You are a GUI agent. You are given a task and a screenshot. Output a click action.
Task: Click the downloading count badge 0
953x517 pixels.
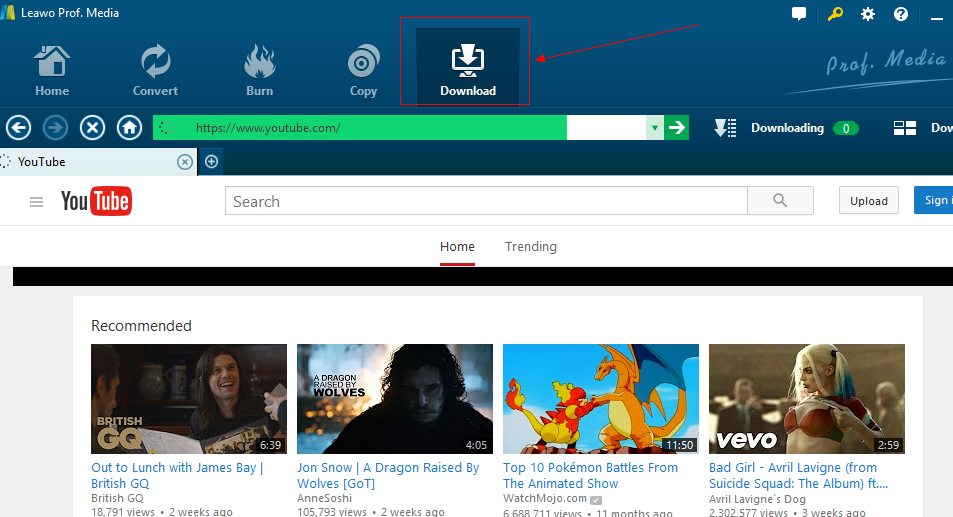[x=845, y=128]
